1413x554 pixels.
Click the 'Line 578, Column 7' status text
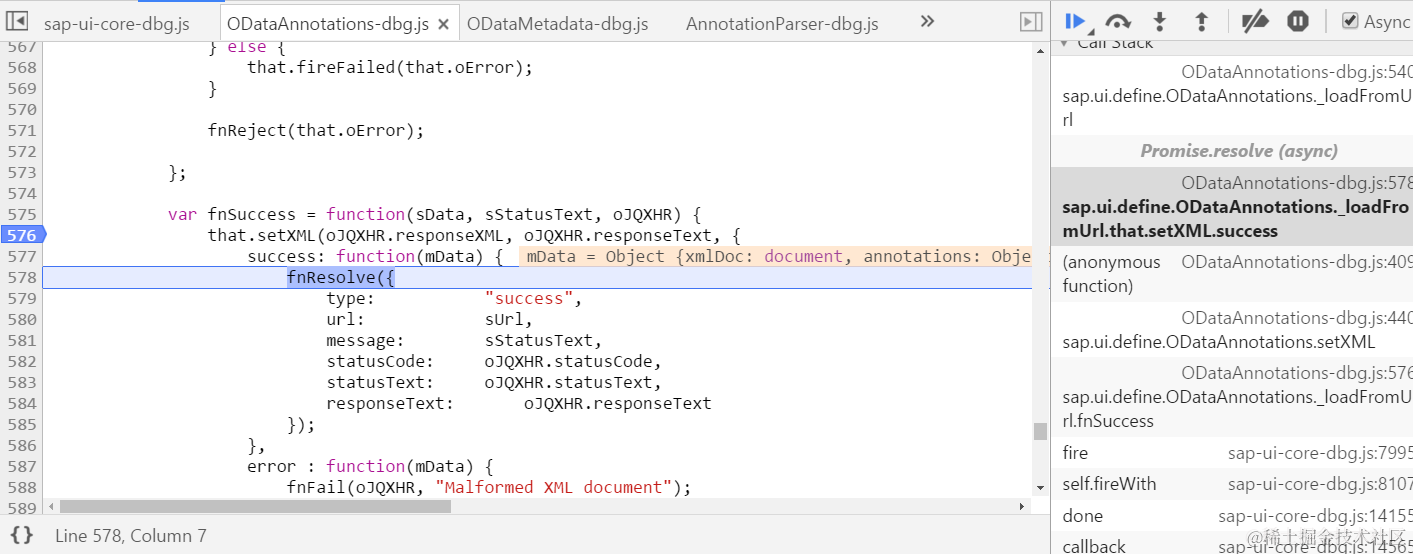coord(131,536)
